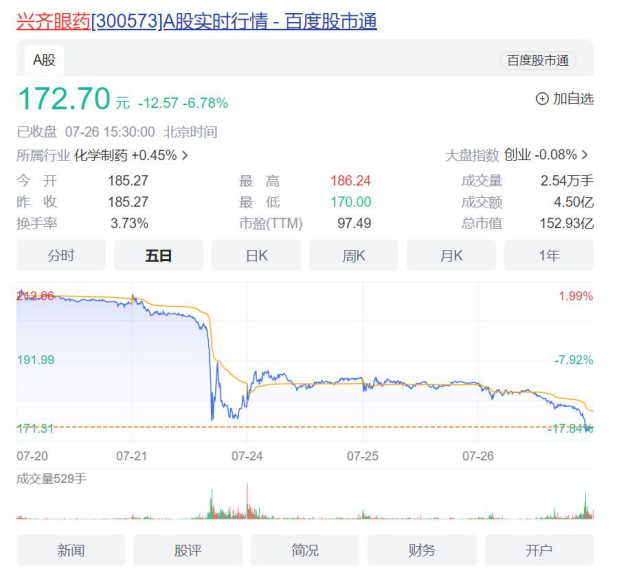This screenshot has height=574, width=620.
Task: Click the 百度股市通 badge button
Action: [538, 61]
